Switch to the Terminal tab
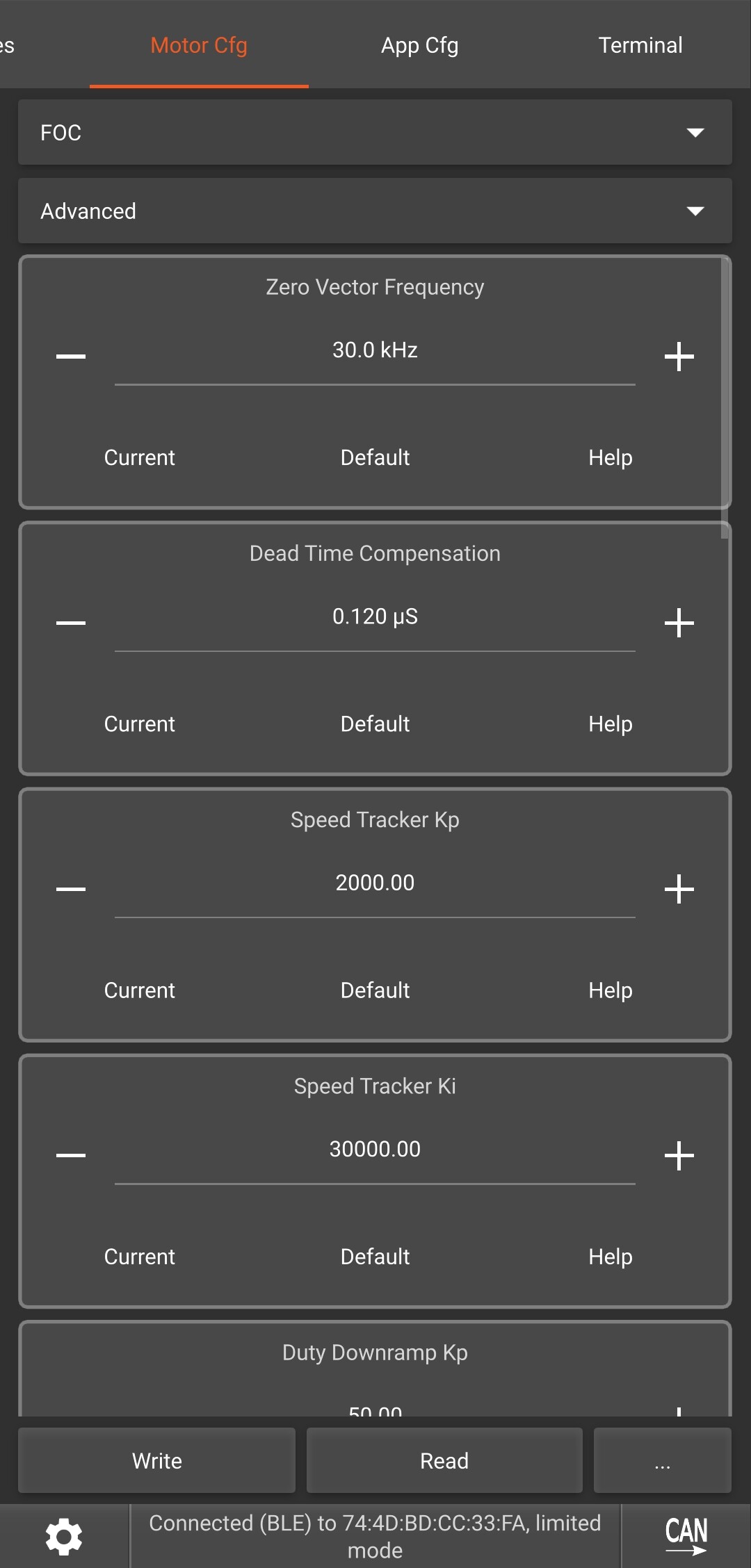The image size is (751, 1568). (x=640, y=45)
